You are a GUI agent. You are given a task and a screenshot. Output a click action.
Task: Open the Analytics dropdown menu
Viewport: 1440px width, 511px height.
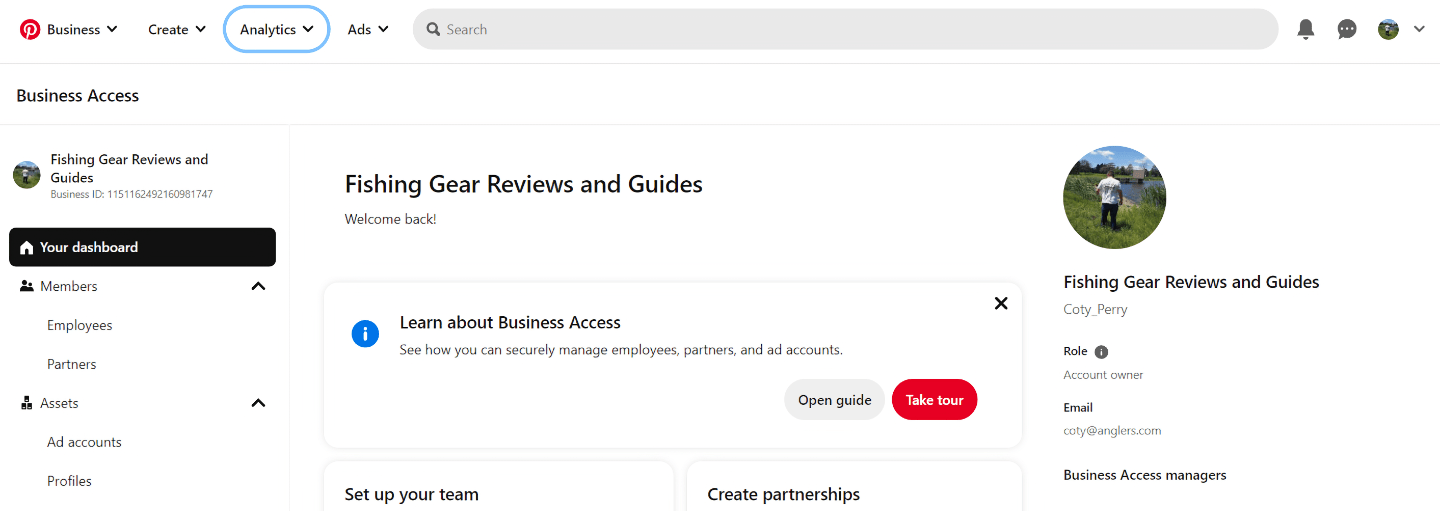pyautogui.click(x=277, y=29)
